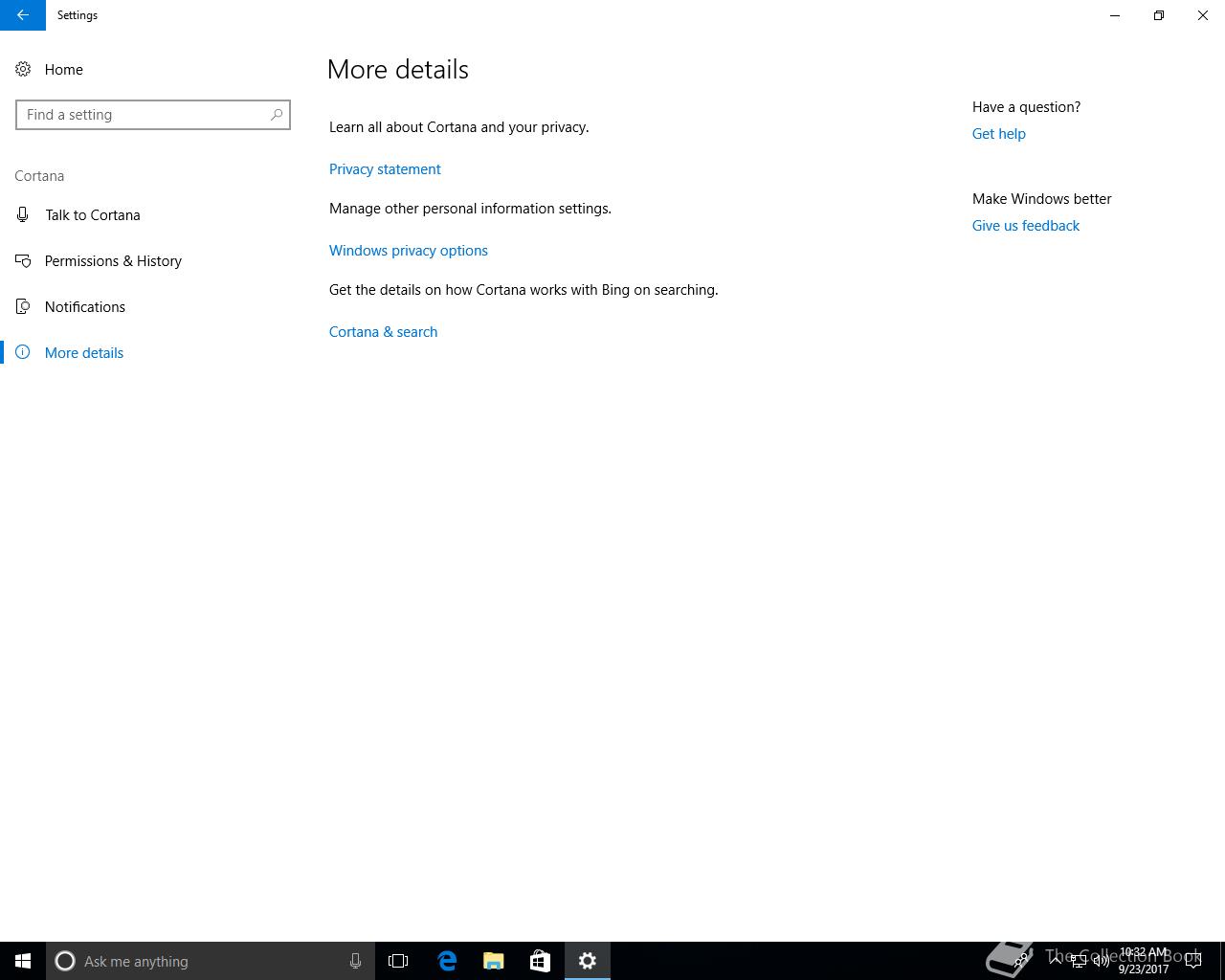Click the Cortana section heading text
The width and height of the screenshot is (1225, 980).
point(39,176)
